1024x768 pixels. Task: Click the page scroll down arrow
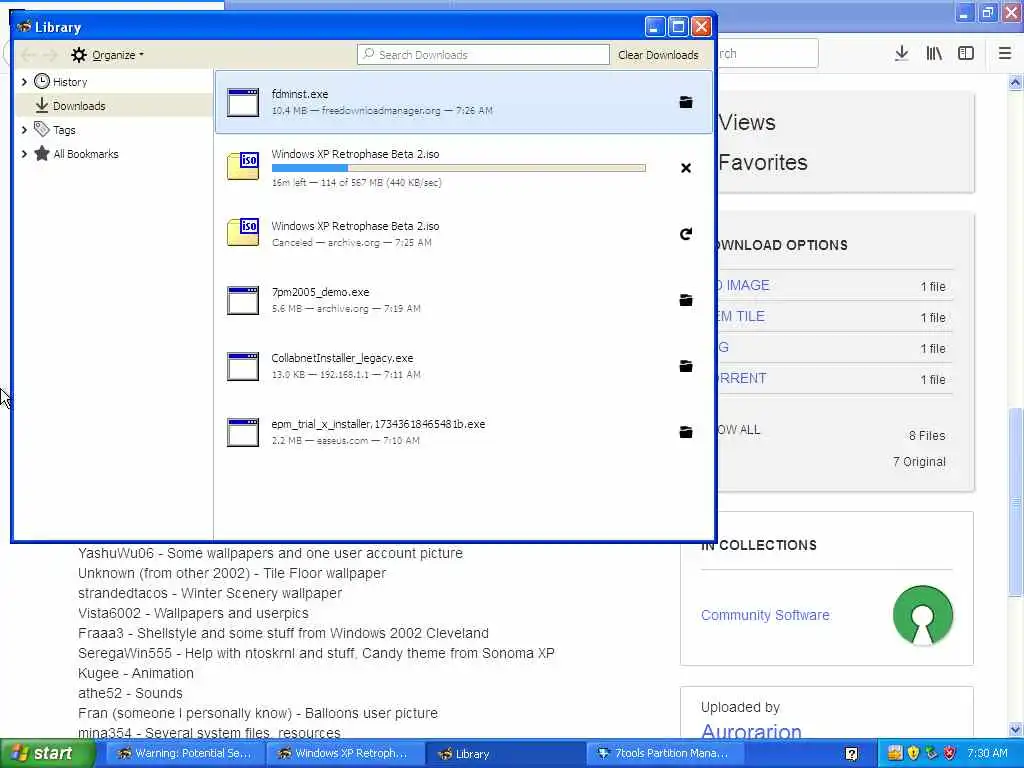[1016, 729]
